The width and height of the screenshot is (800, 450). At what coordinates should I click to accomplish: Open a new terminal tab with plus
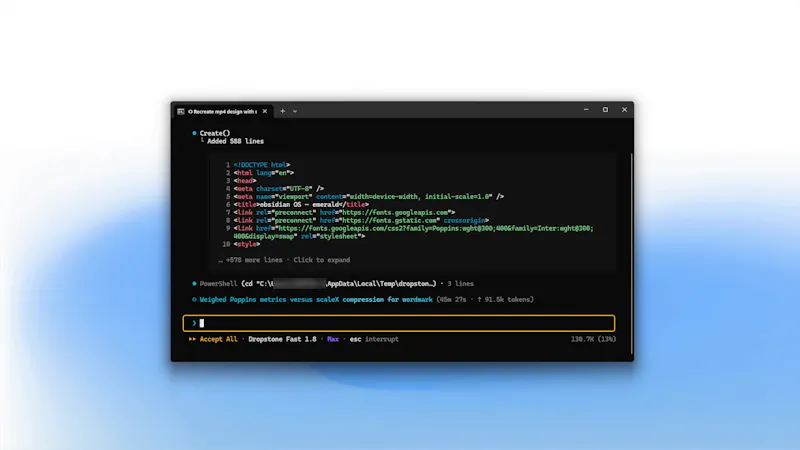tap(283, 111)
